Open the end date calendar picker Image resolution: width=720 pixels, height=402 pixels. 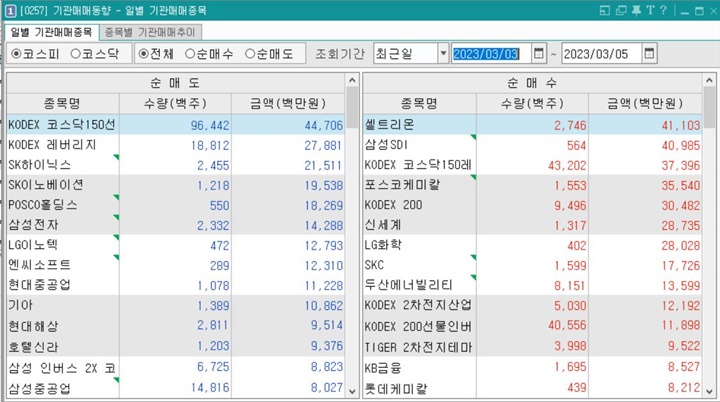pos(649,54)
